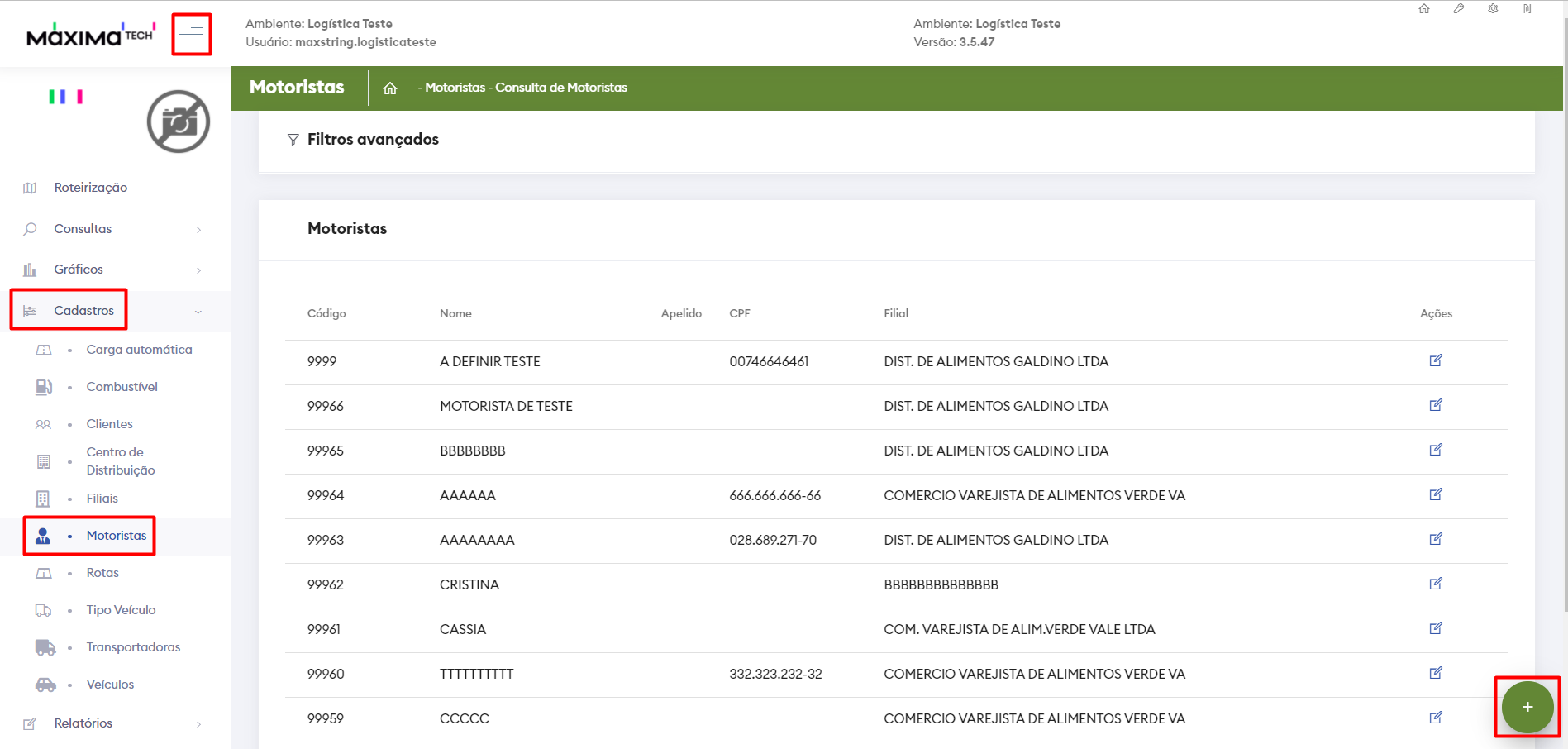Open edit icon for CRISTINA row
The height and width of the screenshot is (749, 1568).
click(1436, 584)
